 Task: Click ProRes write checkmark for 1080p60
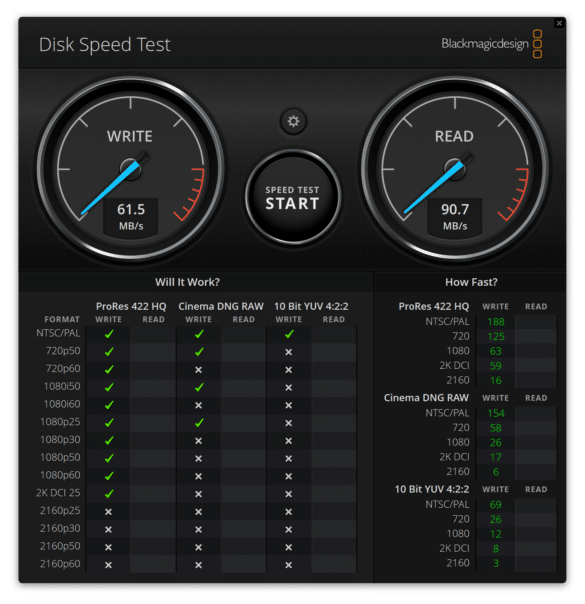click(x=109, y=476)
